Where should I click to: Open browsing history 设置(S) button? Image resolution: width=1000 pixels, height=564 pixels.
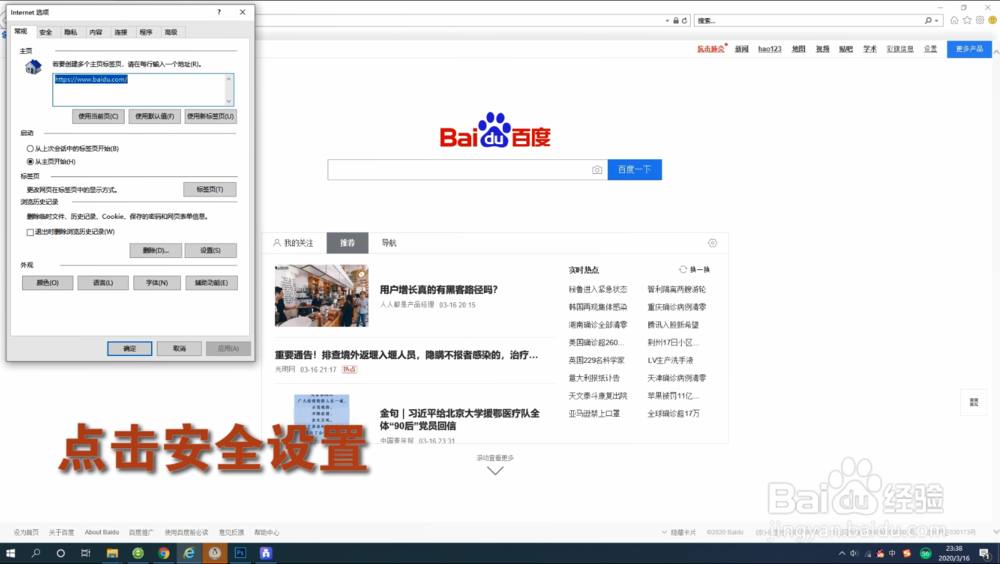(x=210, y=250)
